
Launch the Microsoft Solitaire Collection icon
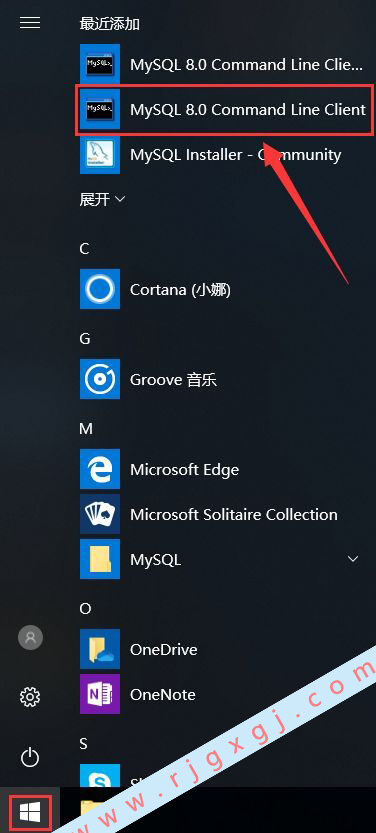100,514
